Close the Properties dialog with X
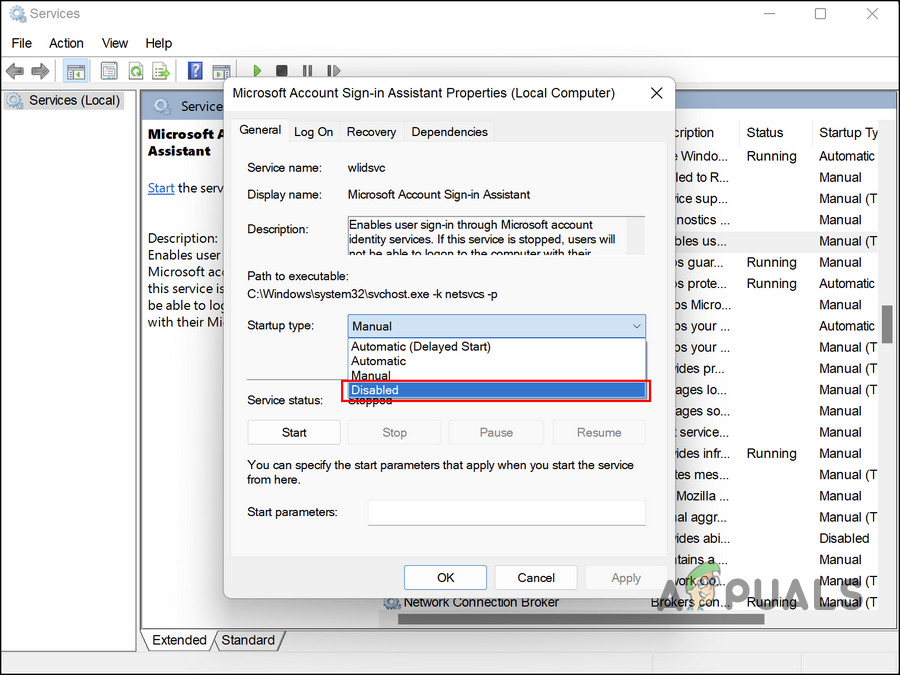Screen dimensions: 900x675 657,93
